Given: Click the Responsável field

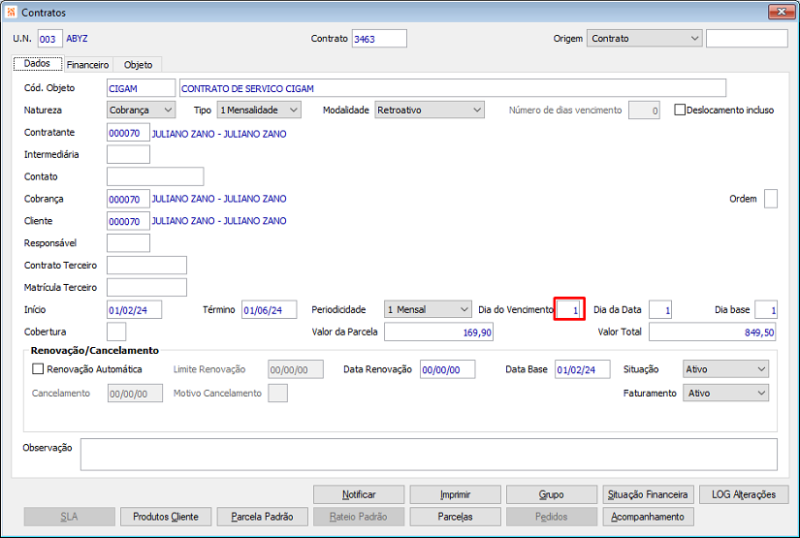Looking at the screenshot, I should pyautogui.click(x=128, y=243).
